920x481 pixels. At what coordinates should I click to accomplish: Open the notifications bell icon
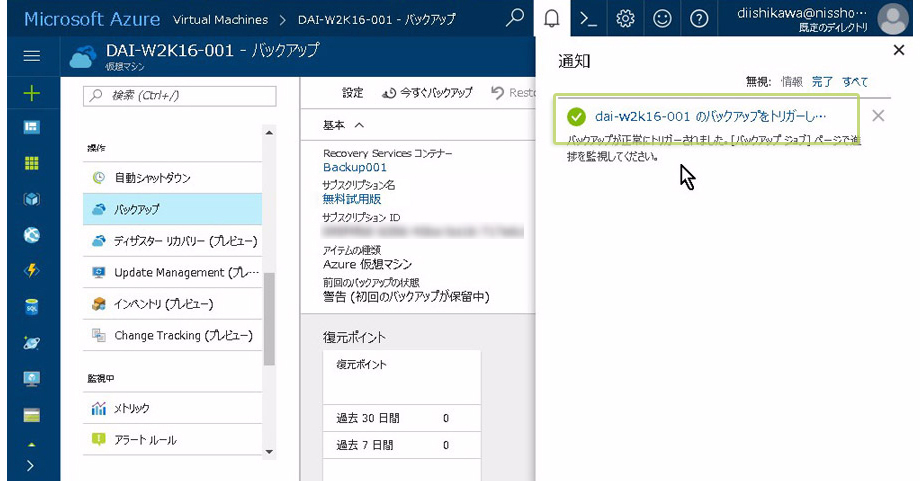point(551,18)
